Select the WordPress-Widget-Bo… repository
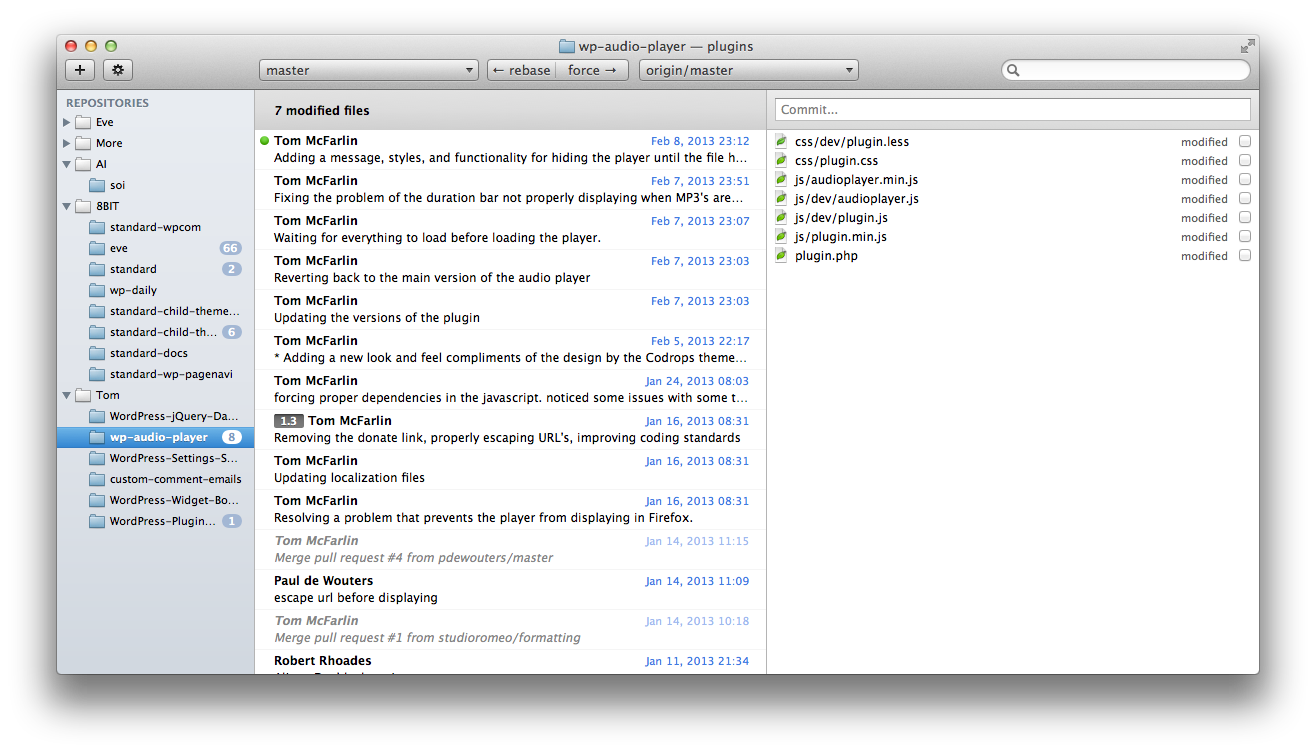 point(155,500)
